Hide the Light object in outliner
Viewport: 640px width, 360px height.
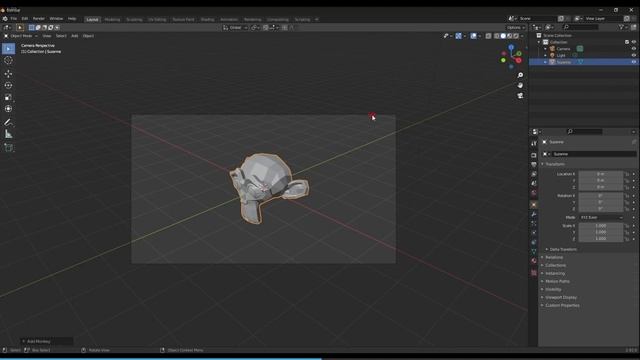[x=634, y=55]
